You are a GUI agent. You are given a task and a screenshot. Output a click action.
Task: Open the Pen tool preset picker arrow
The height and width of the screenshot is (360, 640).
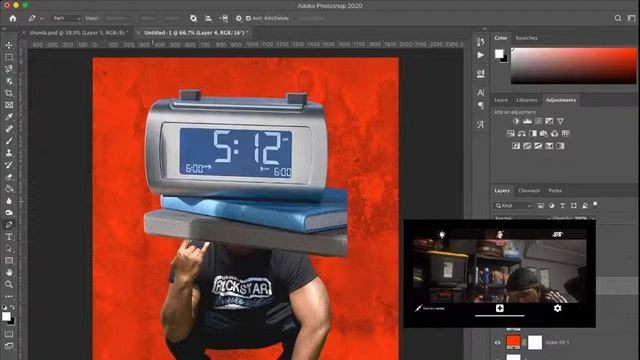[x=42, y=19]
